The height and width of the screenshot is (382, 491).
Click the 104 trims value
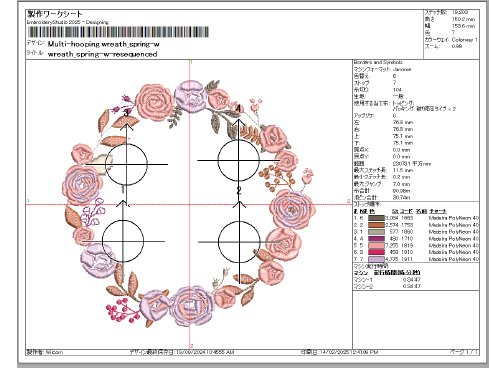(x=397, y=90)
